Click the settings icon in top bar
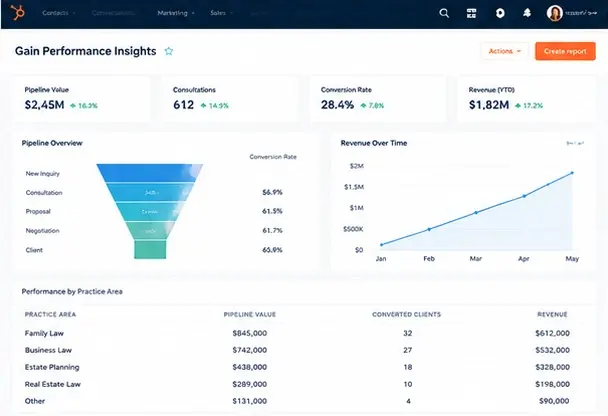Screen dimensions: 608x416 [500, 13]
